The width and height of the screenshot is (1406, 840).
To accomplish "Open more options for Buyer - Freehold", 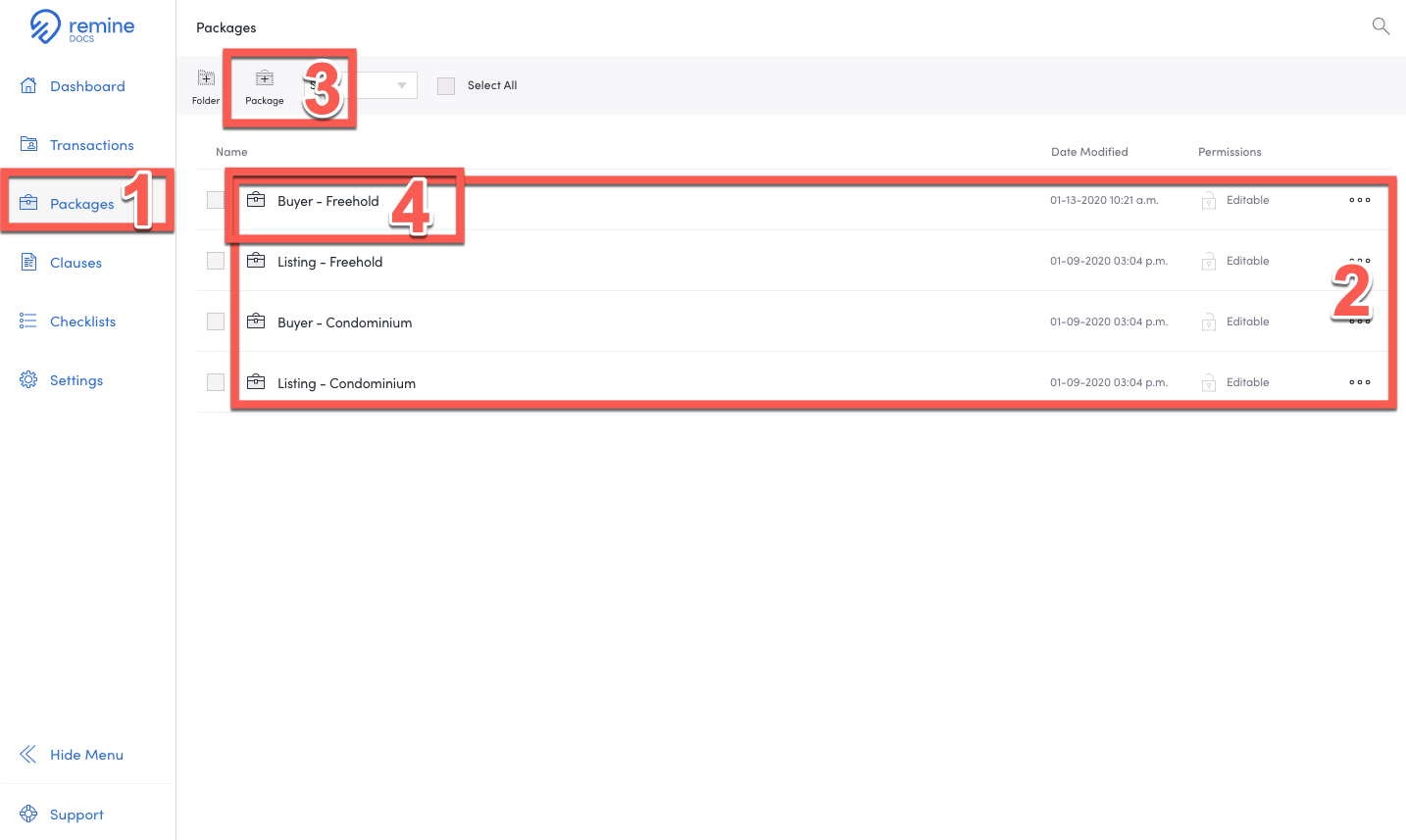I will click(x=1360, y=200).
